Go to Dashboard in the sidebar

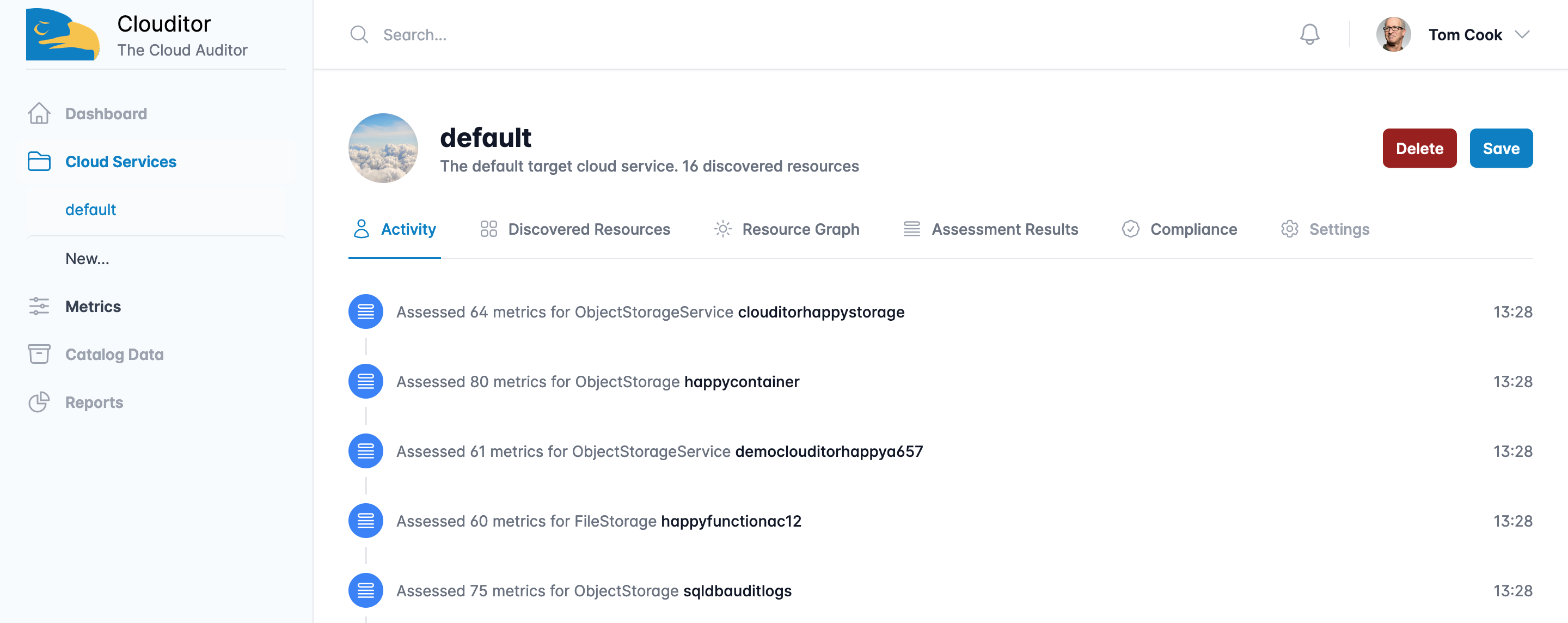(156, 114)
